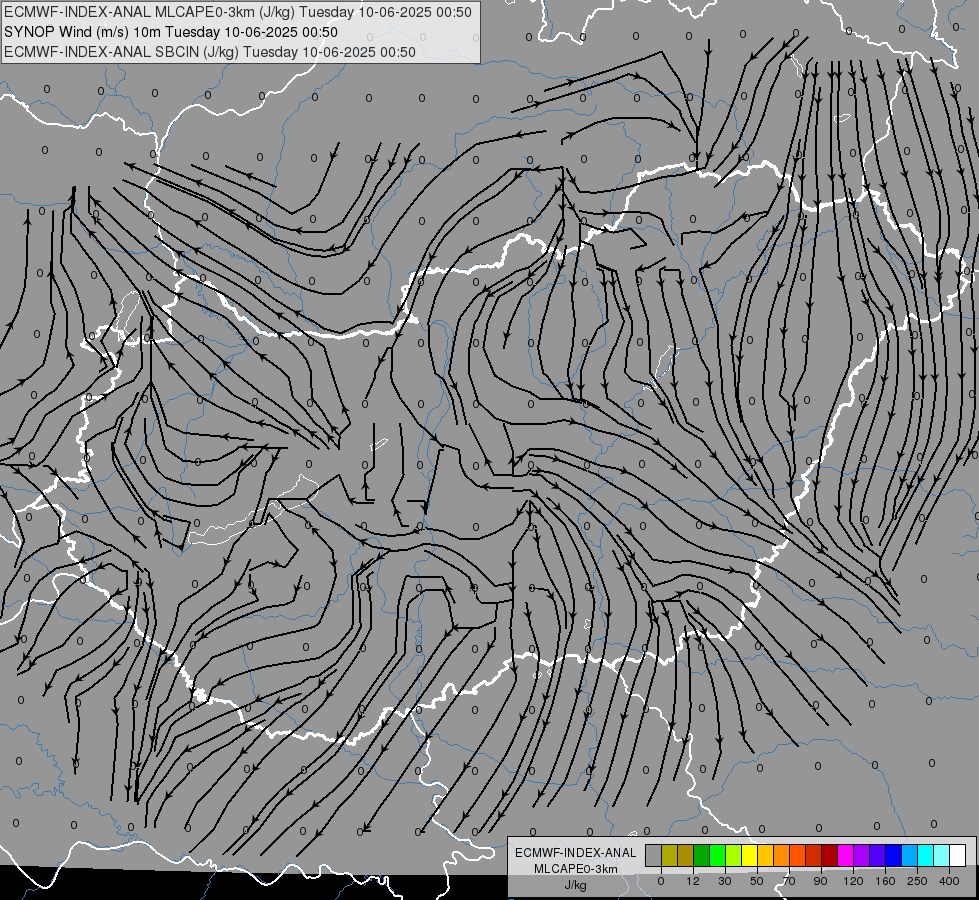Click the 'ECMWF-INDEX-ANAL' heading in the legend

pos(576,853)
